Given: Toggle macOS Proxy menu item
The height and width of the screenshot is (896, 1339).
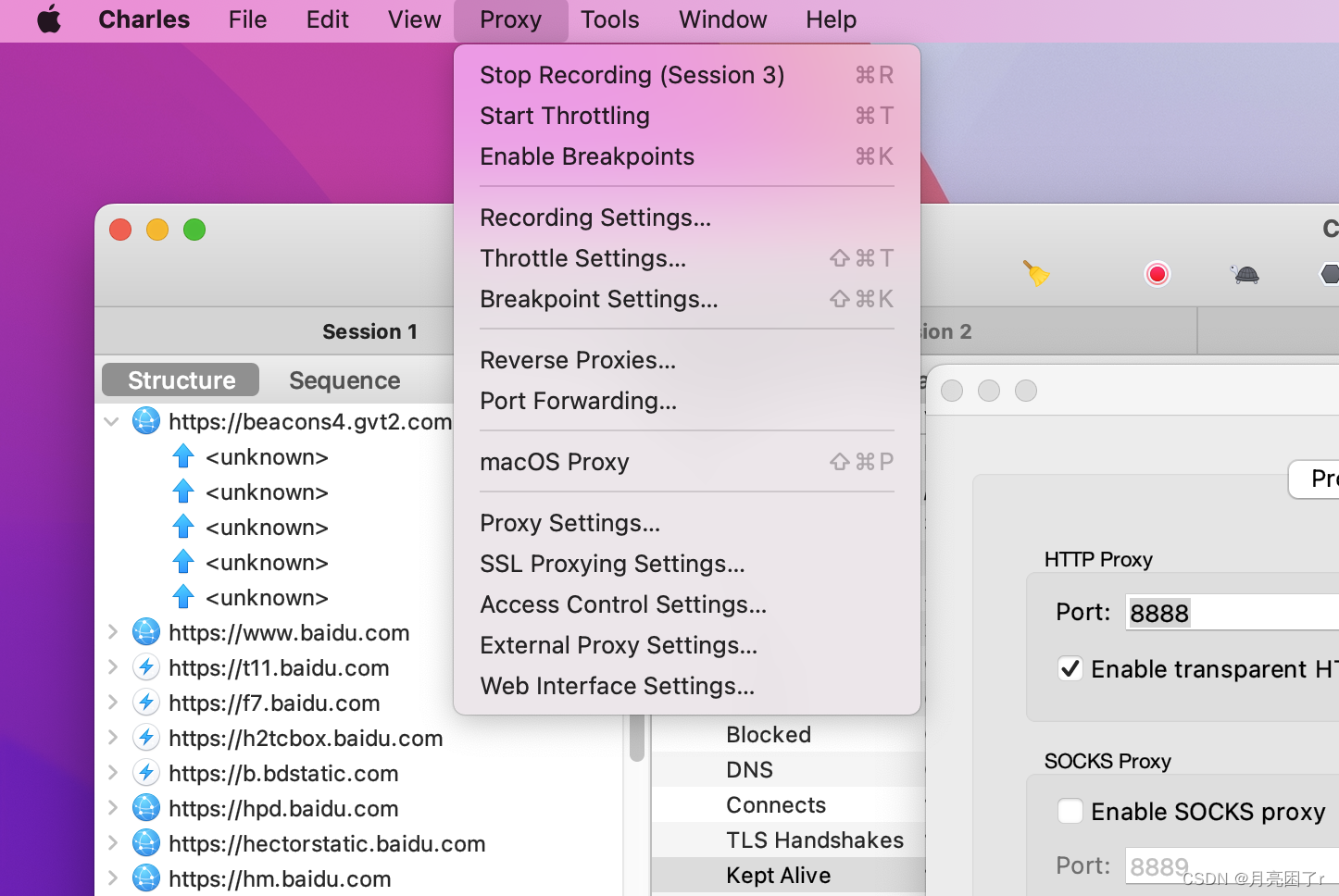Looking at the screenshot, I should click(x=687, y=462).
